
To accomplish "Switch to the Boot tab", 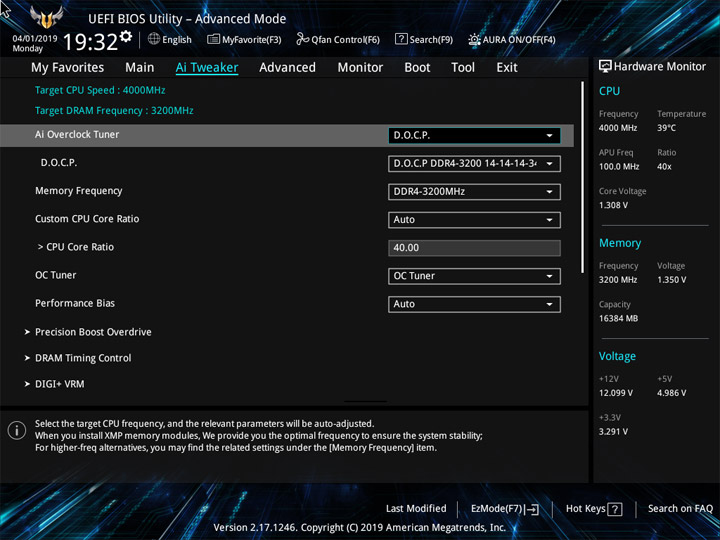I will pyautogui.click(x=417, y=68).
